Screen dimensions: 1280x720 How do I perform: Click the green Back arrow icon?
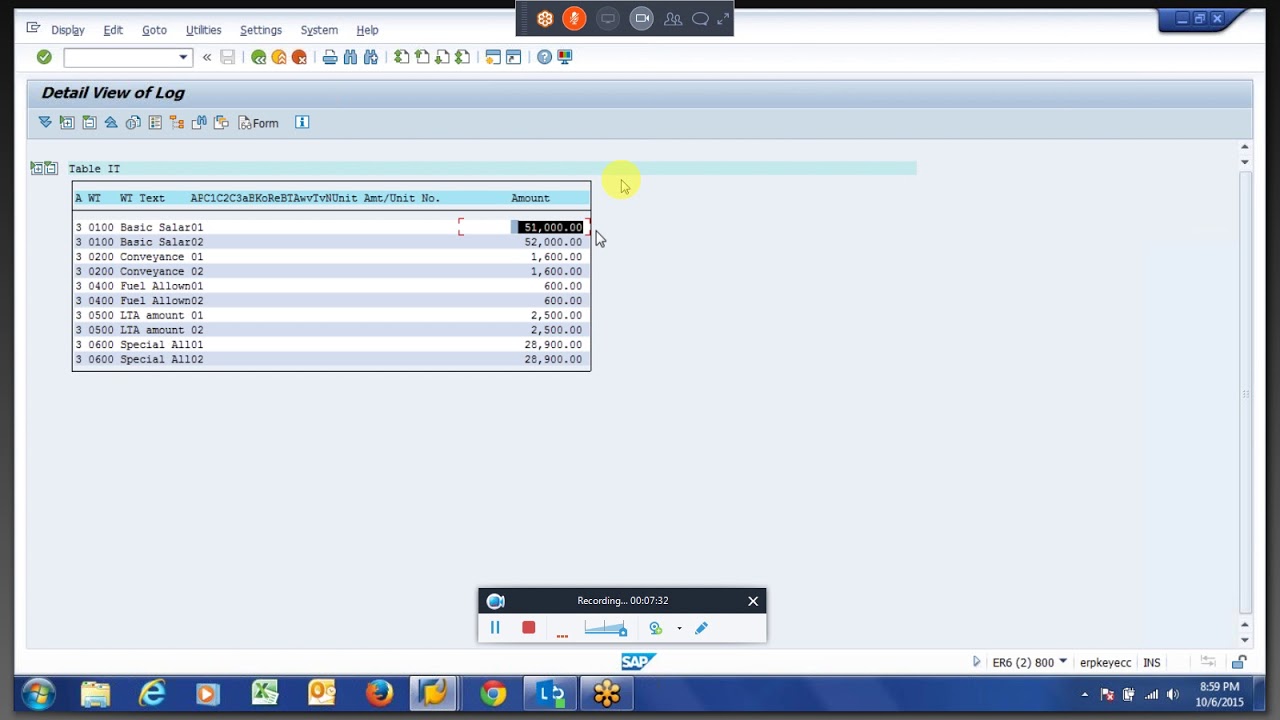[259, 57]
